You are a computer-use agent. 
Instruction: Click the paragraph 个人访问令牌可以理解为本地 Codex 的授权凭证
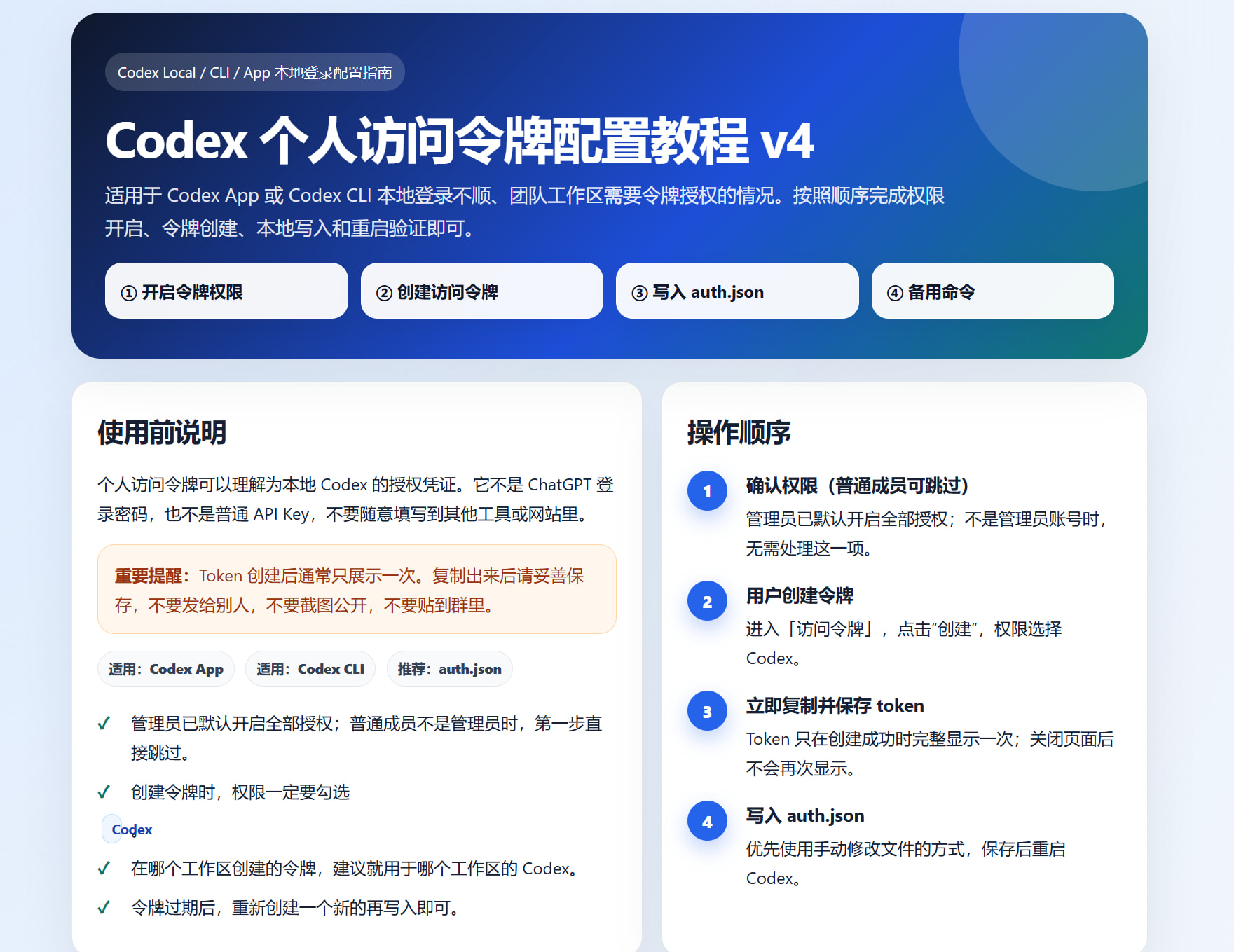355,499
